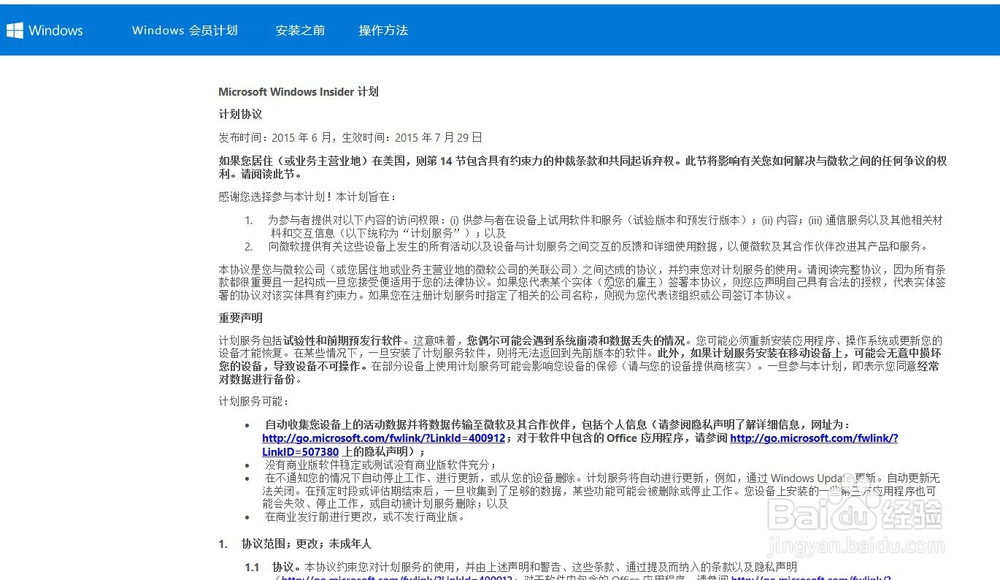Click the Microsoft Windows Insider 计划 heading

pos(298,92)
